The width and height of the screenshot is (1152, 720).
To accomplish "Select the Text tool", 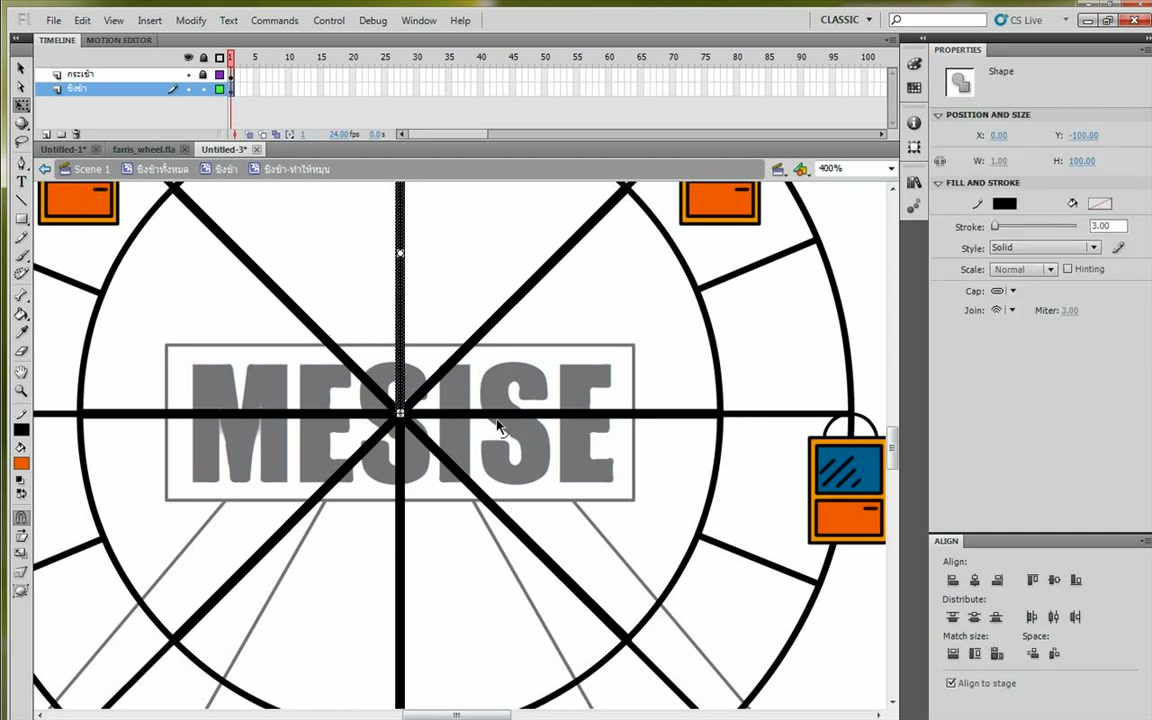I will click(x=21, y=181).
